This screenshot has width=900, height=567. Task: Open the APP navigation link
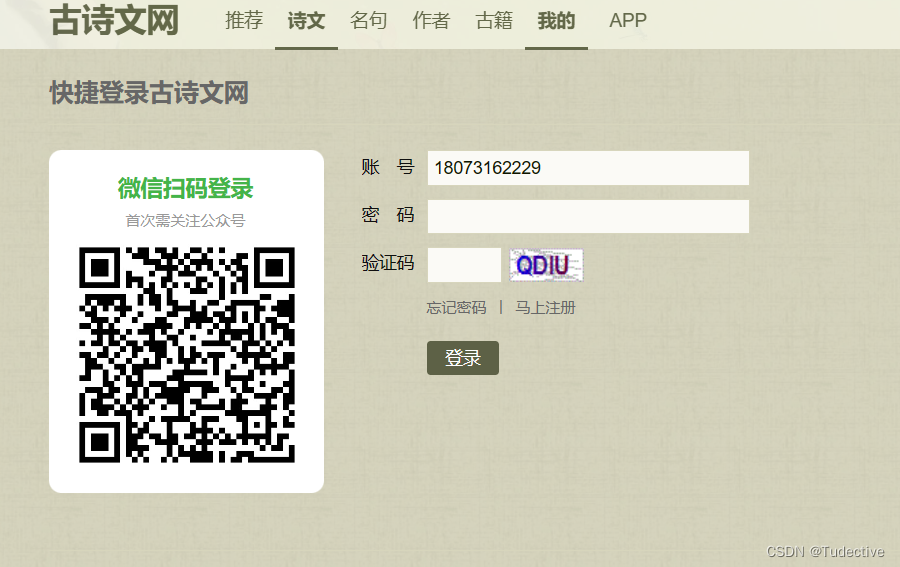pyautogui.click(x=628, y=21)
